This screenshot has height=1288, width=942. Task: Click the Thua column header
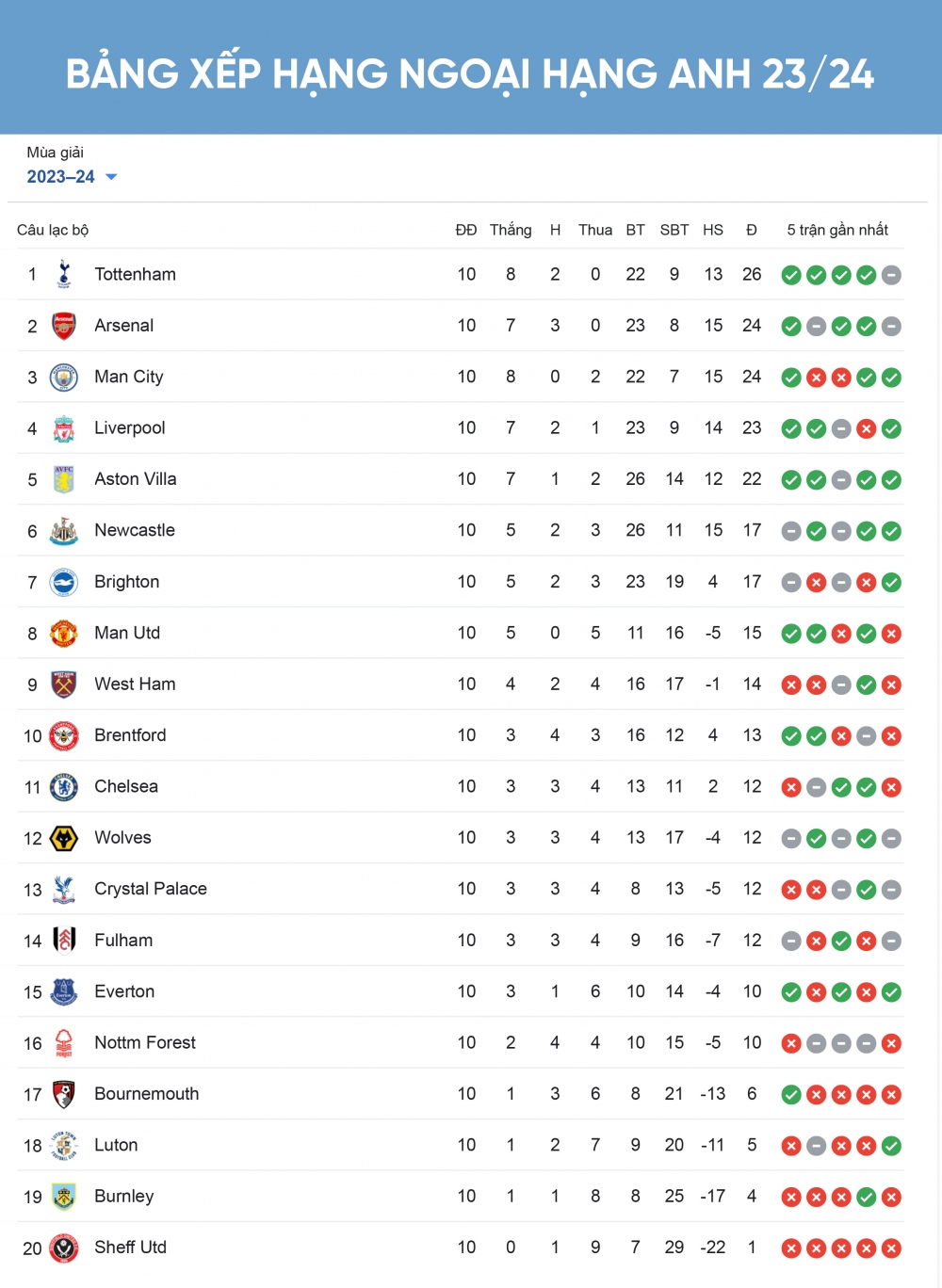[x=595, y=230]
